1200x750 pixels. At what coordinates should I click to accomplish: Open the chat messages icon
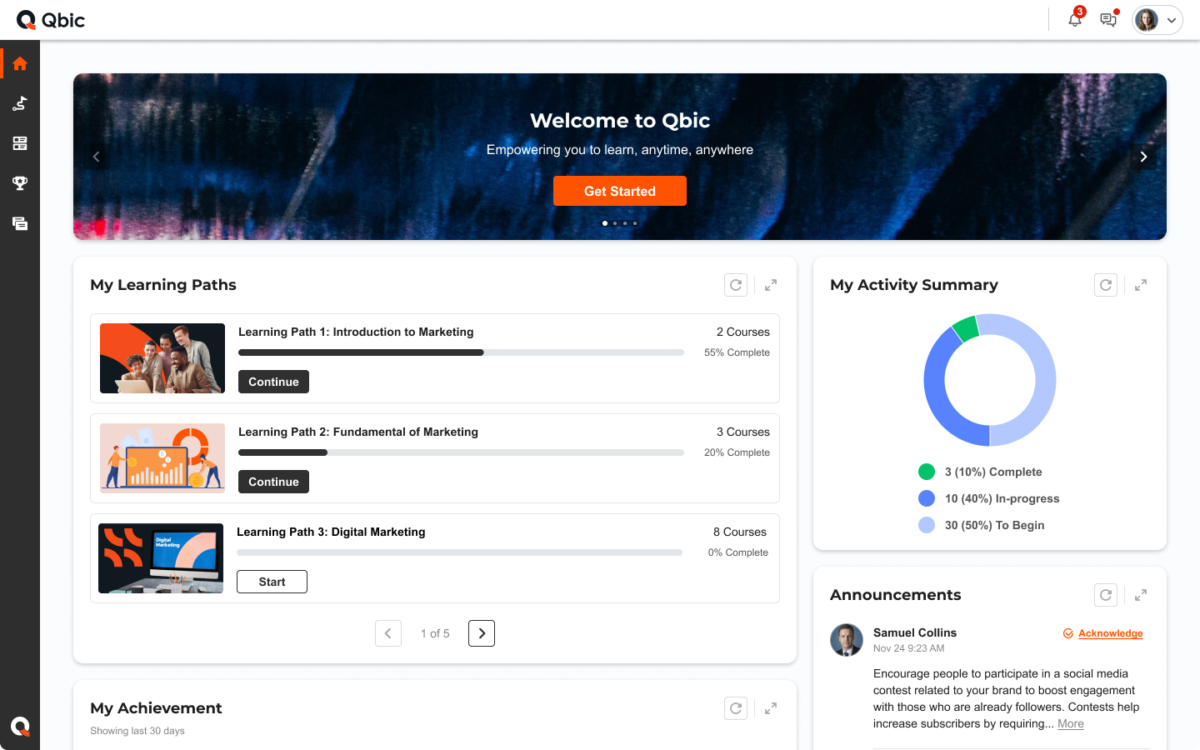pyautogui.click(x=1108, y=19)
